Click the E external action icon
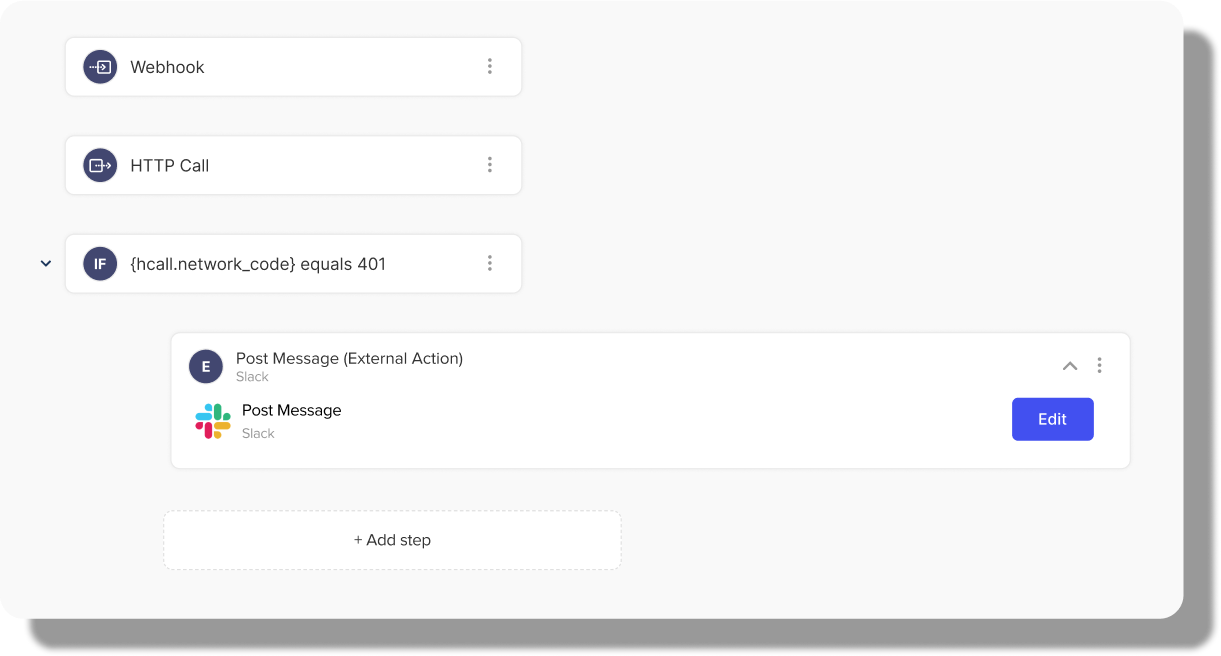The image size is (1221, 656). pyautogui.click(x=206, y=367)
